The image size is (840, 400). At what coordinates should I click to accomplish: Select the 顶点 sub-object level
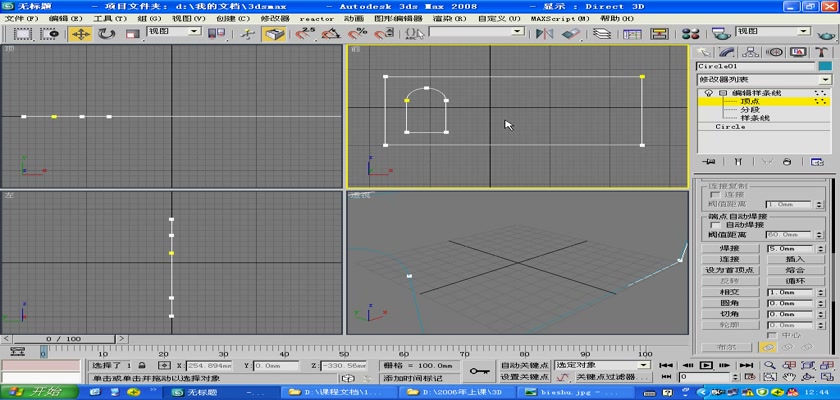[x=749, y=101]
